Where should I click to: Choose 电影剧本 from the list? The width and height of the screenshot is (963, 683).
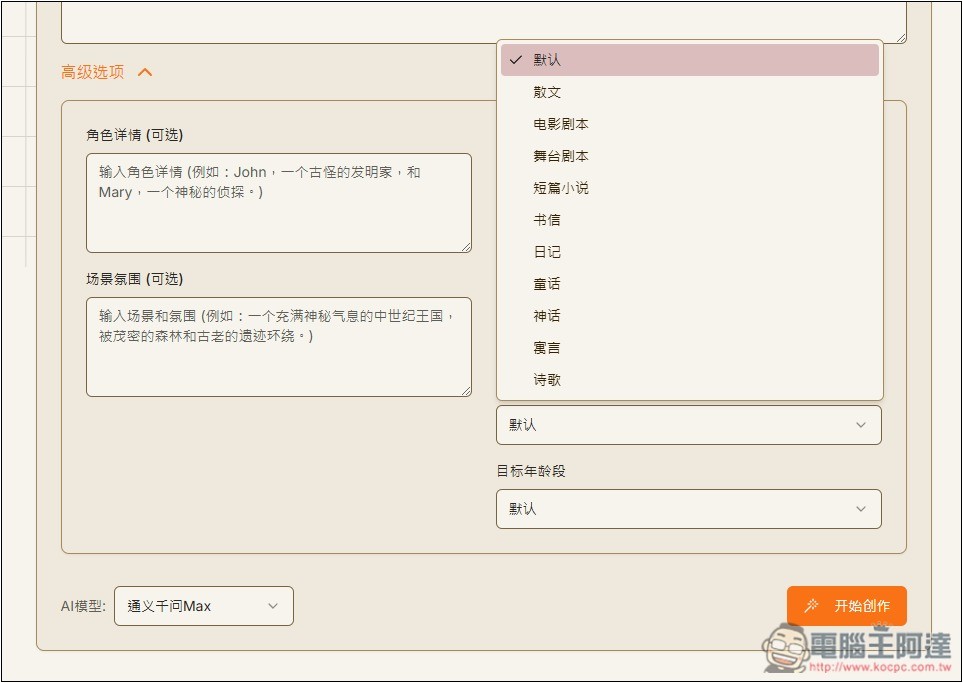[690, 124]
